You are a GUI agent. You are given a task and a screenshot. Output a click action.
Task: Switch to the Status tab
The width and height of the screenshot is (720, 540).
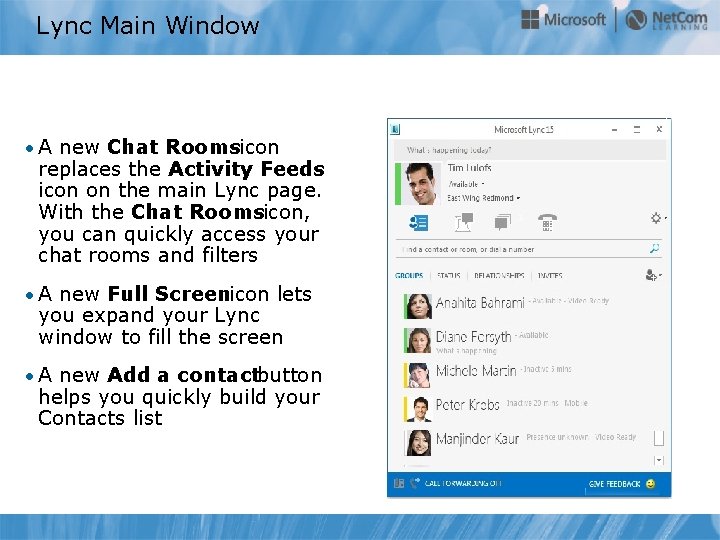(x=449, y=276)
